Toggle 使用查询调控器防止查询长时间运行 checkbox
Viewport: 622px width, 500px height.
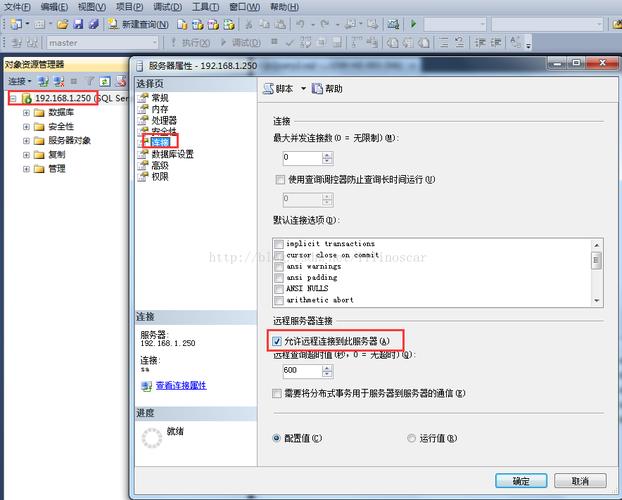[x=280, y=180]
